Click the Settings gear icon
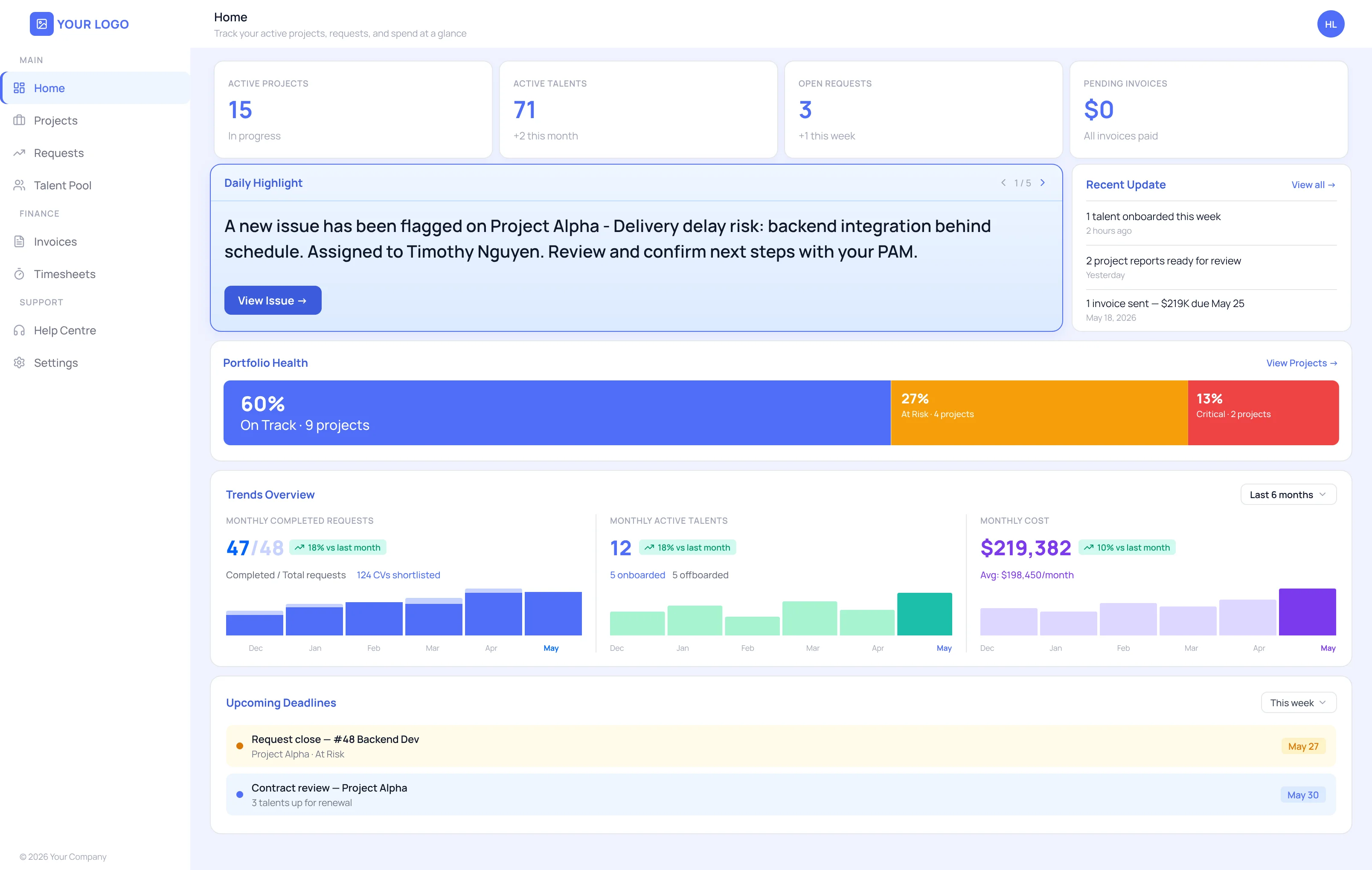Viewport: 1372px width, 870px height. tap(19, 363)
